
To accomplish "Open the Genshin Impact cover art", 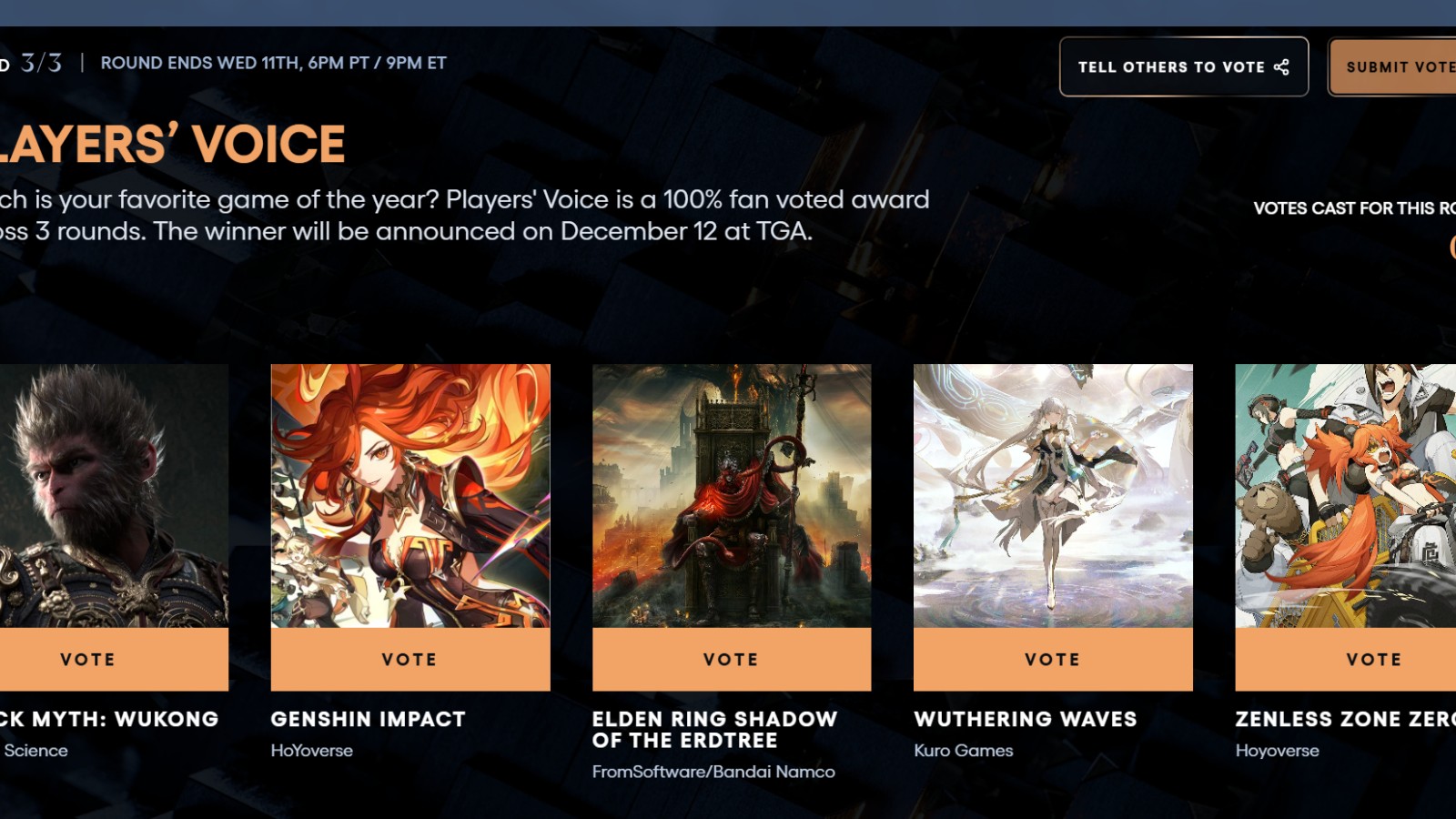I will [x=410, y=496].
